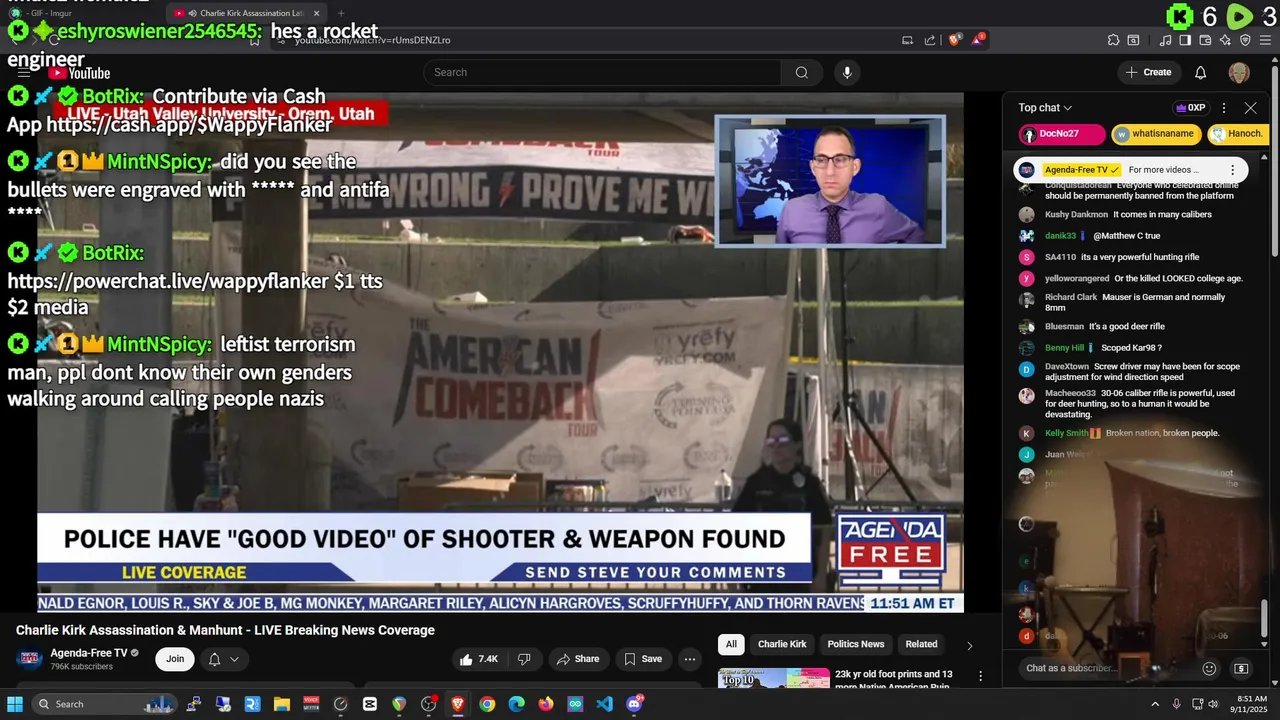Show more filter chips arrow

click(x=969, y=645)
